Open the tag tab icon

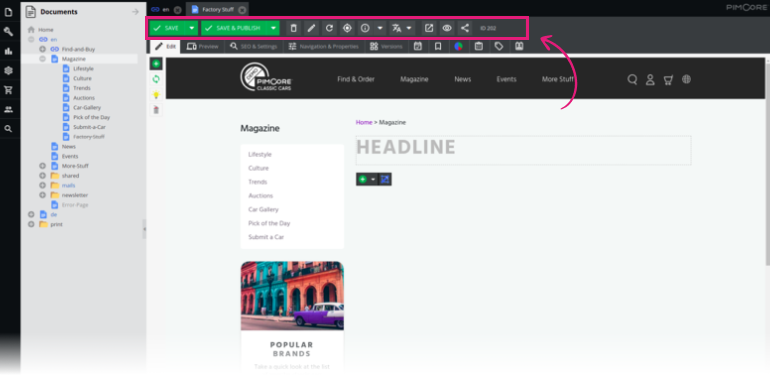point(499,46)
